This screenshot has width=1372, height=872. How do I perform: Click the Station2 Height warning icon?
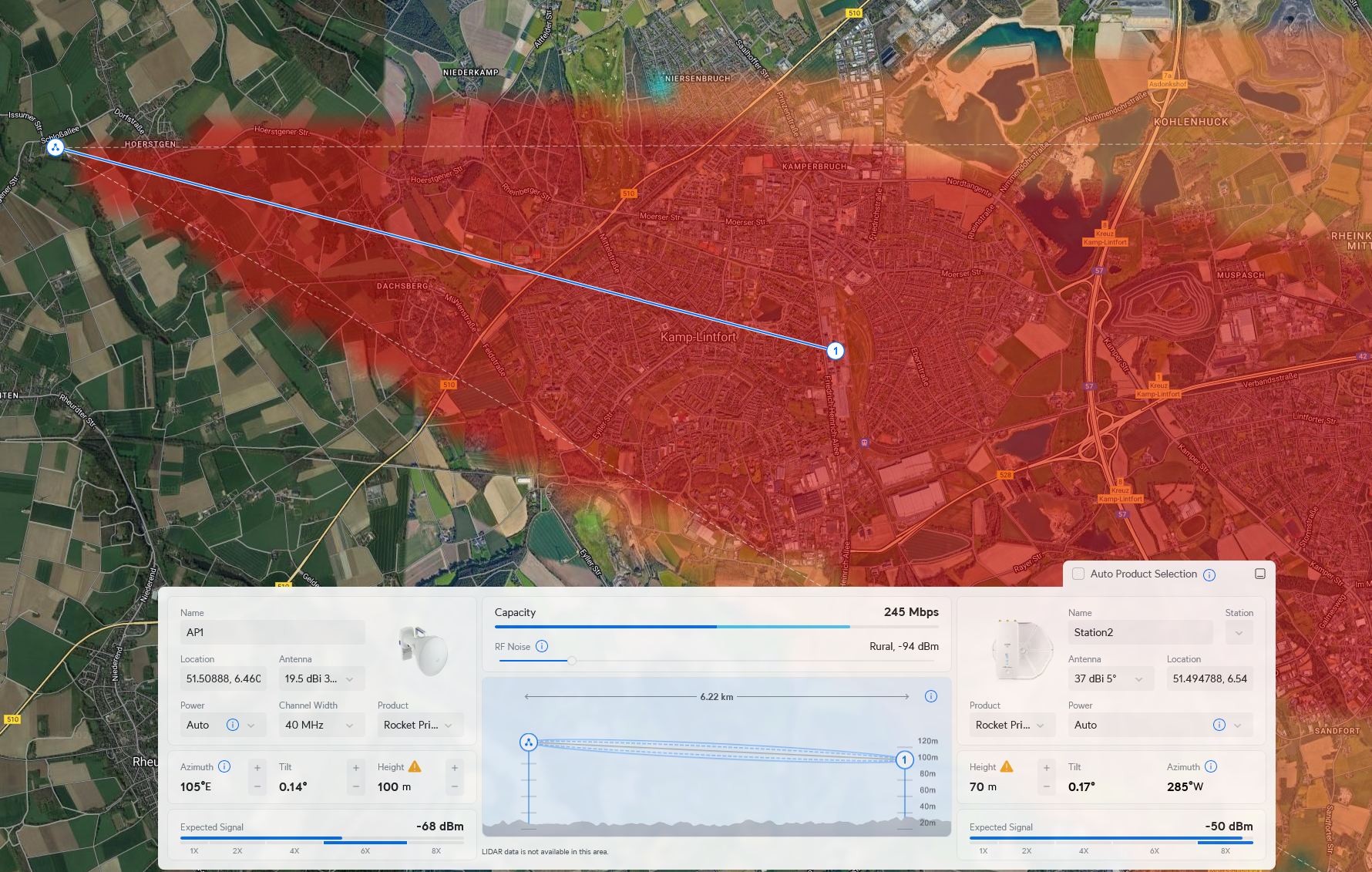click(1007, 766)
